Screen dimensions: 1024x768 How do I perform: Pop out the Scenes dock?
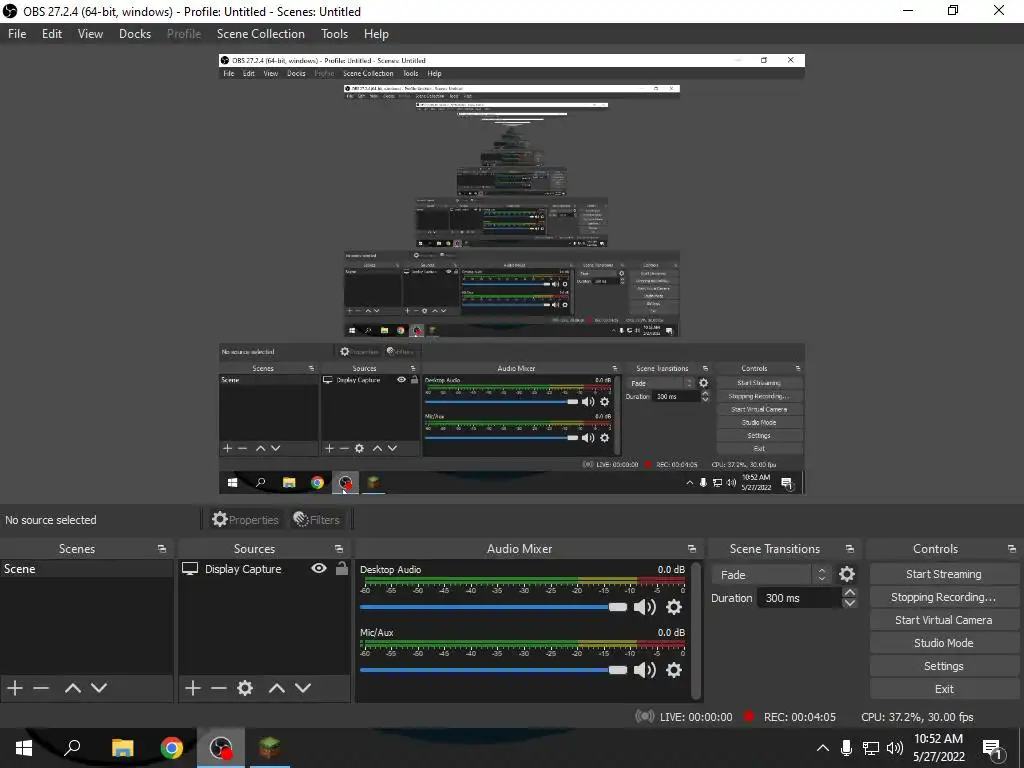[x=162, y=549]
